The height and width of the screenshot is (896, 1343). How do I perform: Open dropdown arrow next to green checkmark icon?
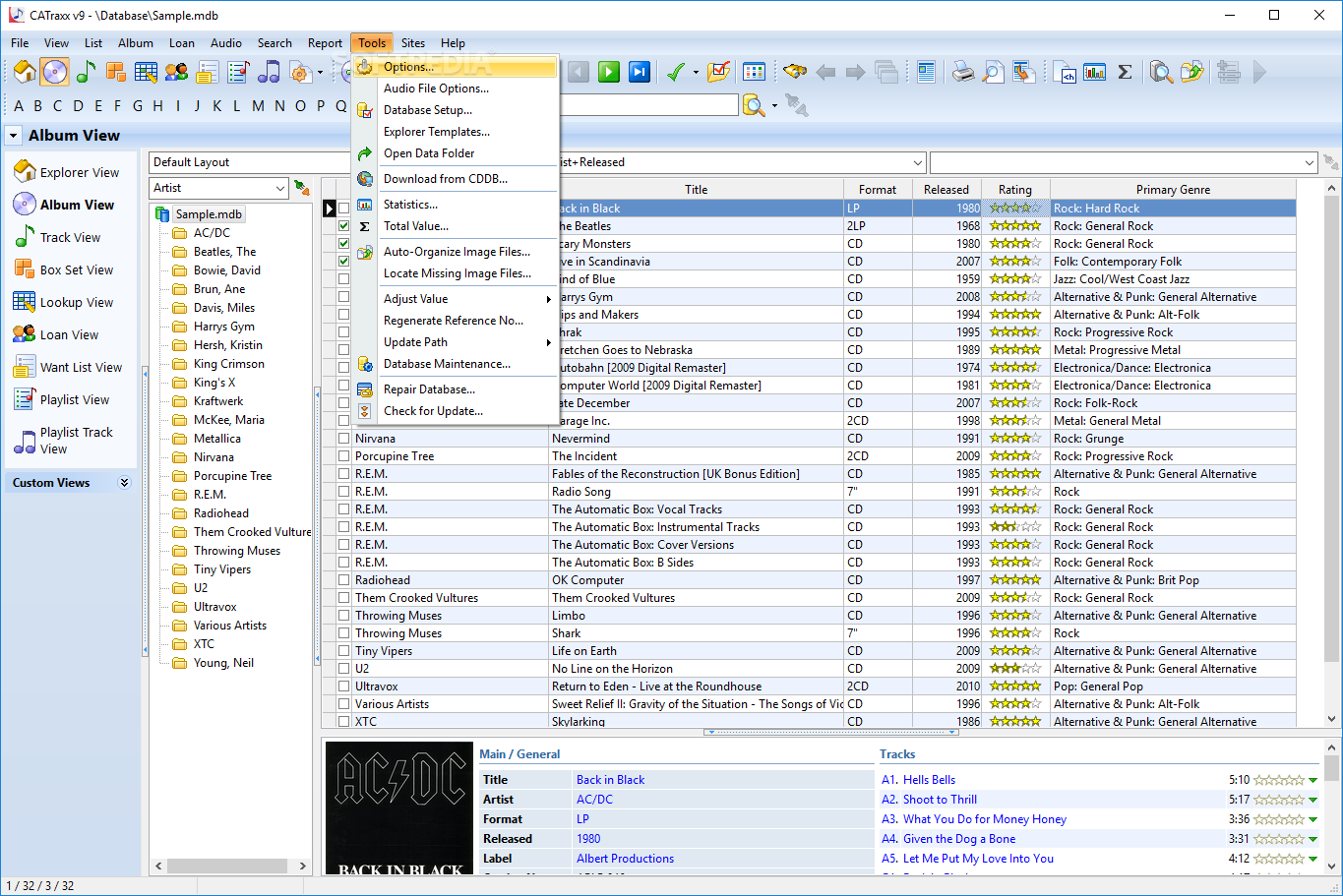click(x=696, y=72)
